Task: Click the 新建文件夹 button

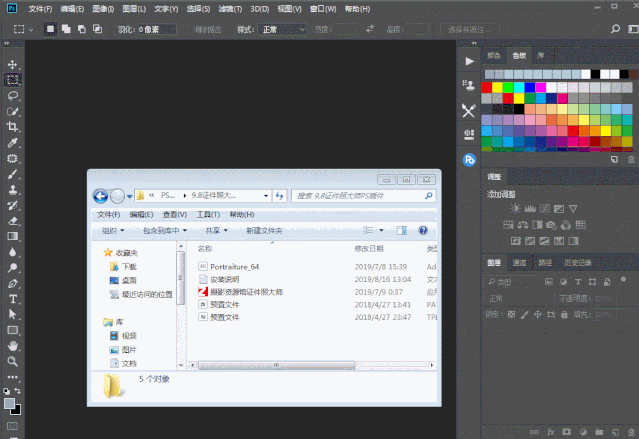Action: tap(264, 231)
